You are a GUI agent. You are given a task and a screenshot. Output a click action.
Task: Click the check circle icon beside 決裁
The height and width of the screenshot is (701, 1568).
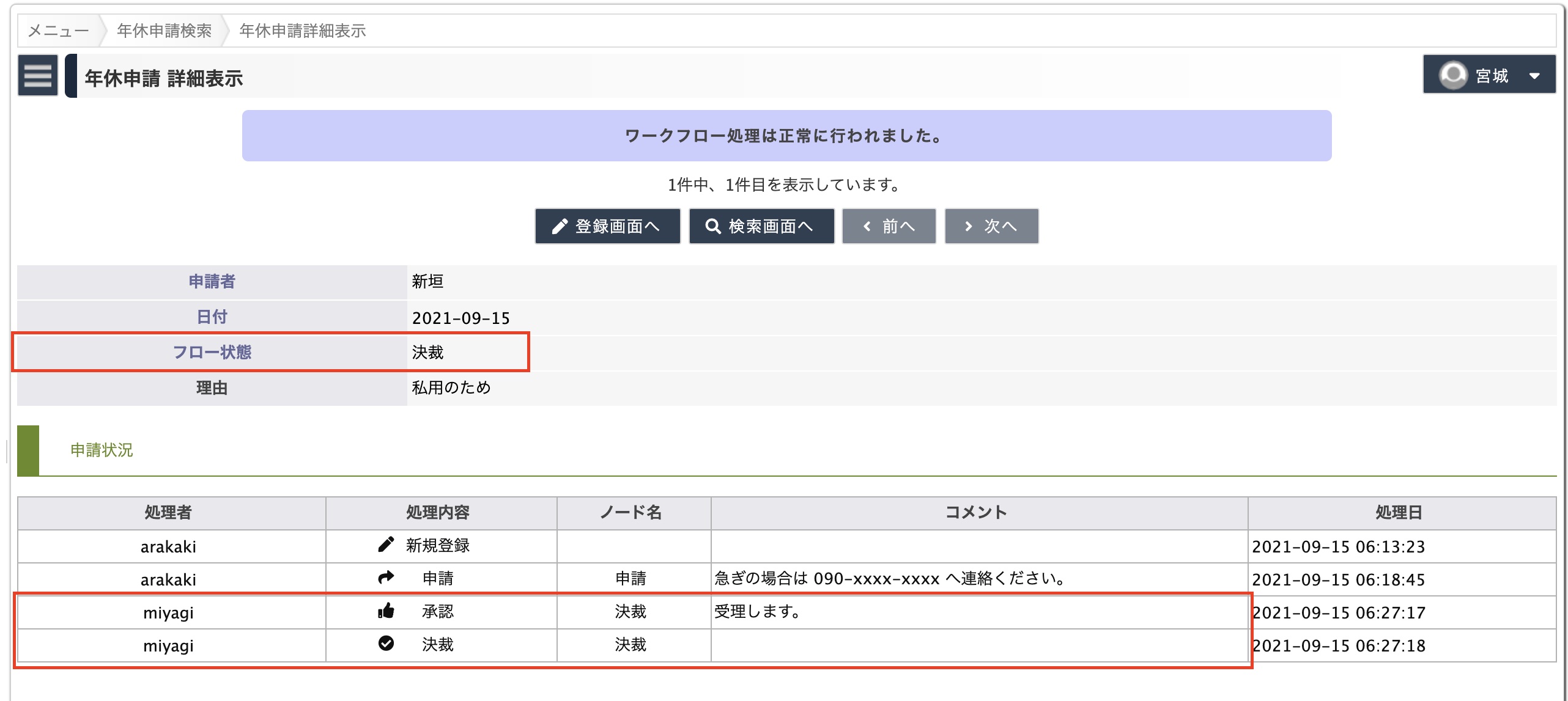(x=386, y=643)
